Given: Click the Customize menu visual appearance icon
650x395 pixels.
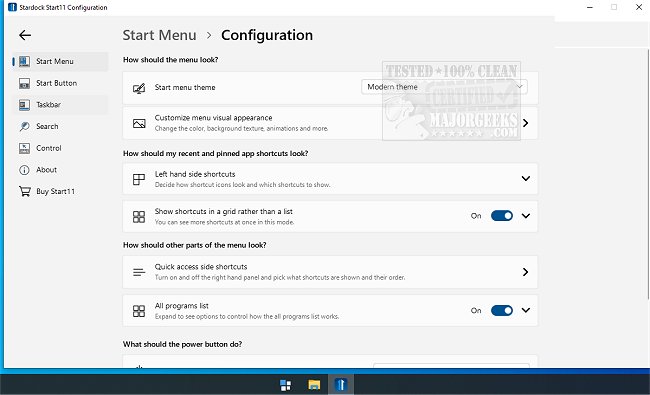Looking at the screenshot, I should (139, 123).
